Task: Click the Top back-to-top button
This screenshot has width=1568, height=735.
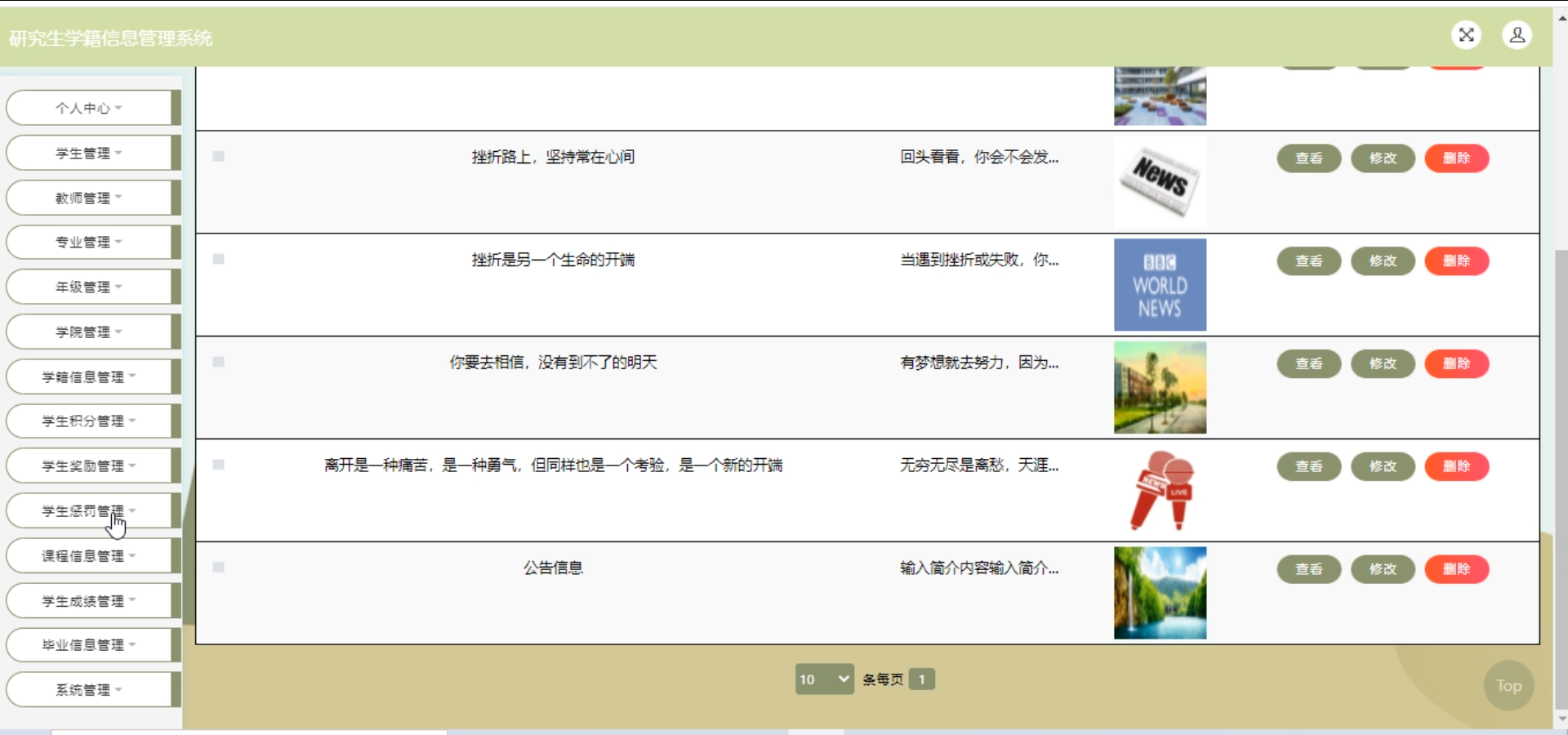Action: (x=1508, y=686)
